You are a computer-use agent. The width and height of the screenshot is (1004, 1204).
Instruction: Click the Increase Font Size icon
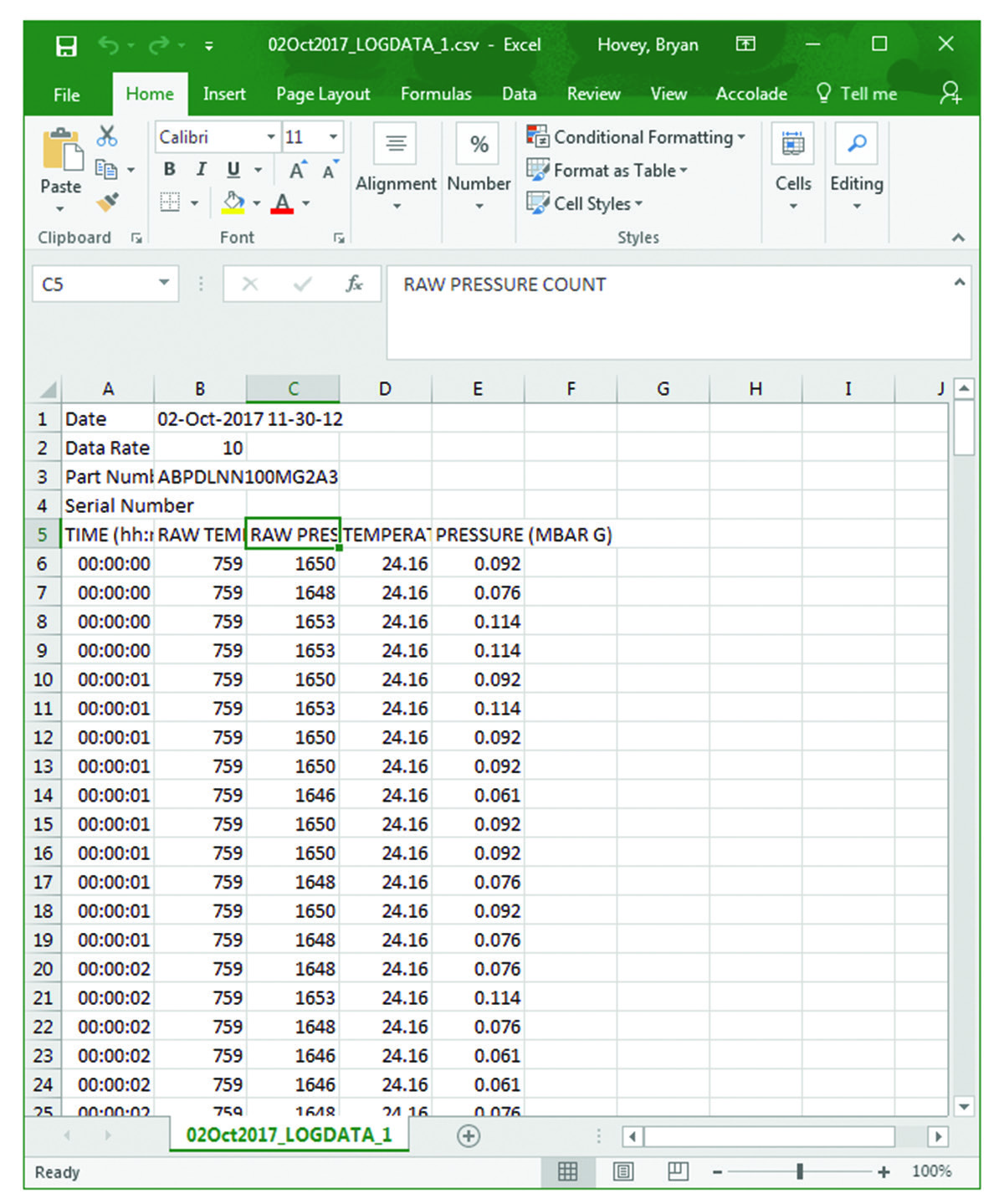click(x=297, y=171)
